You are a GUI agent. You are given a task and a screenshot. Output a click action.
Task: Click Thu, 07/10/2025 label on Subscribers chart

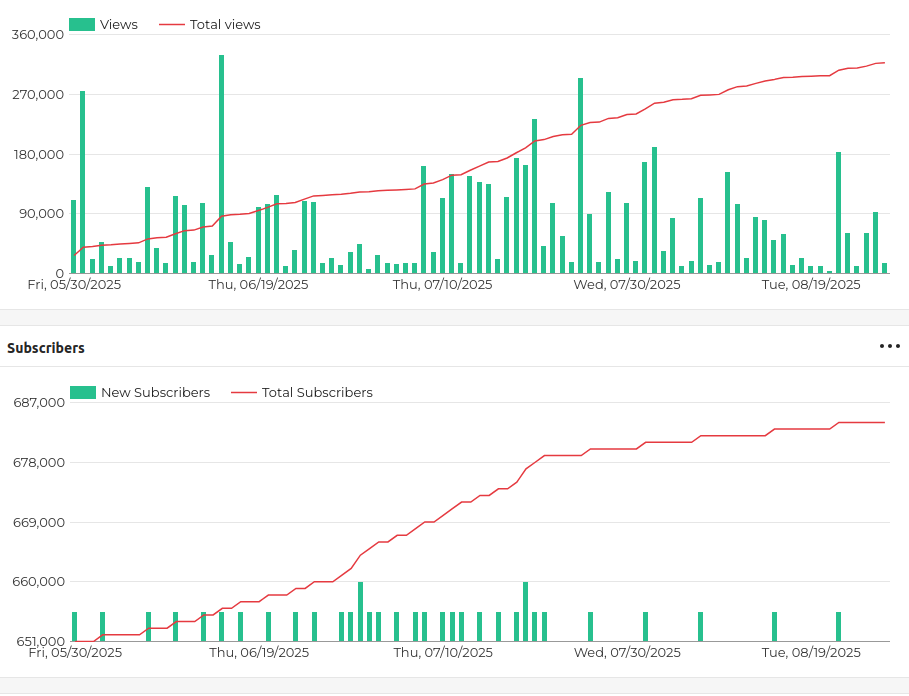443,653
